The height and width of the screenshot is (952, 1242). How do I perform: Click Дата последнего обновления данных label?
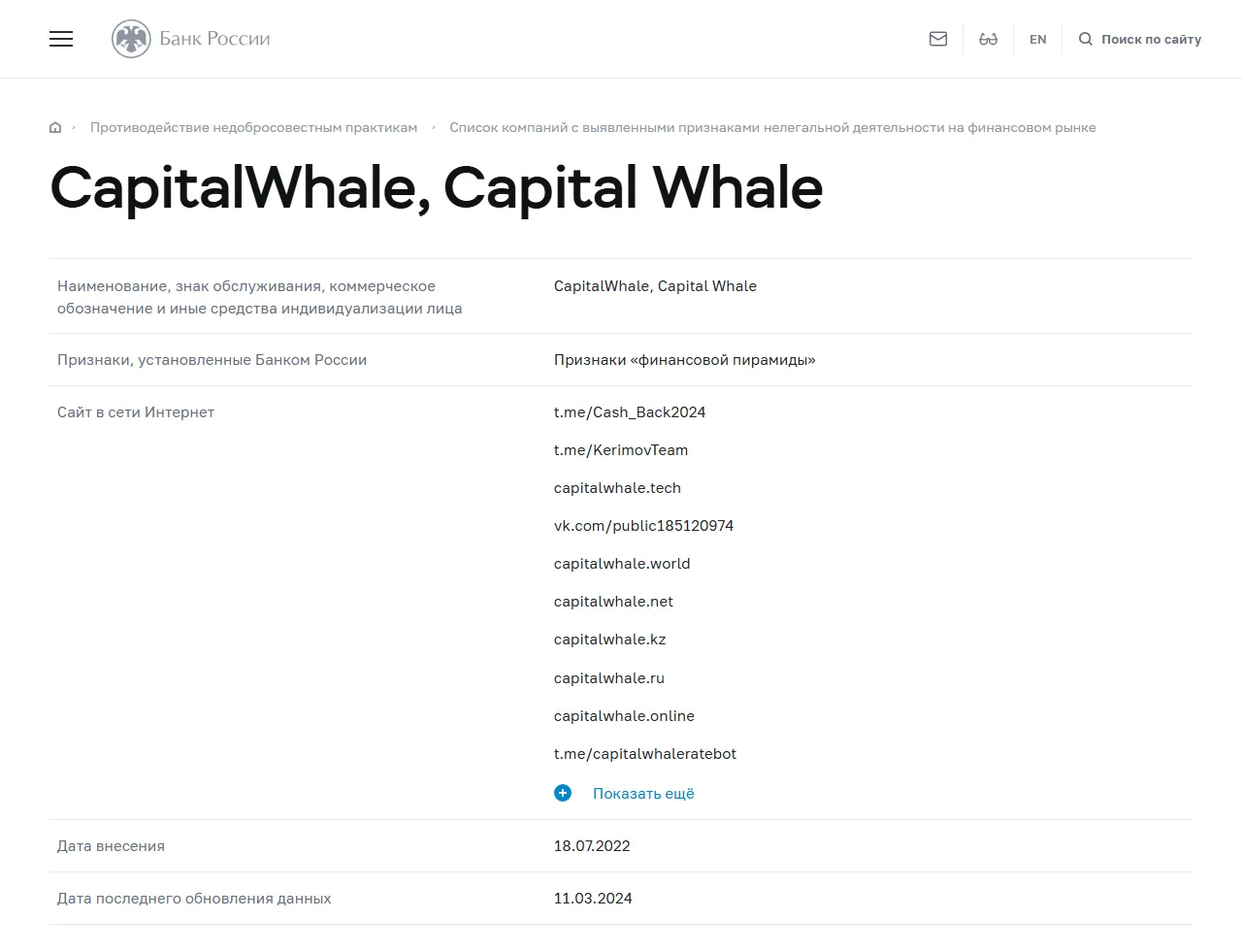point(194,899)
